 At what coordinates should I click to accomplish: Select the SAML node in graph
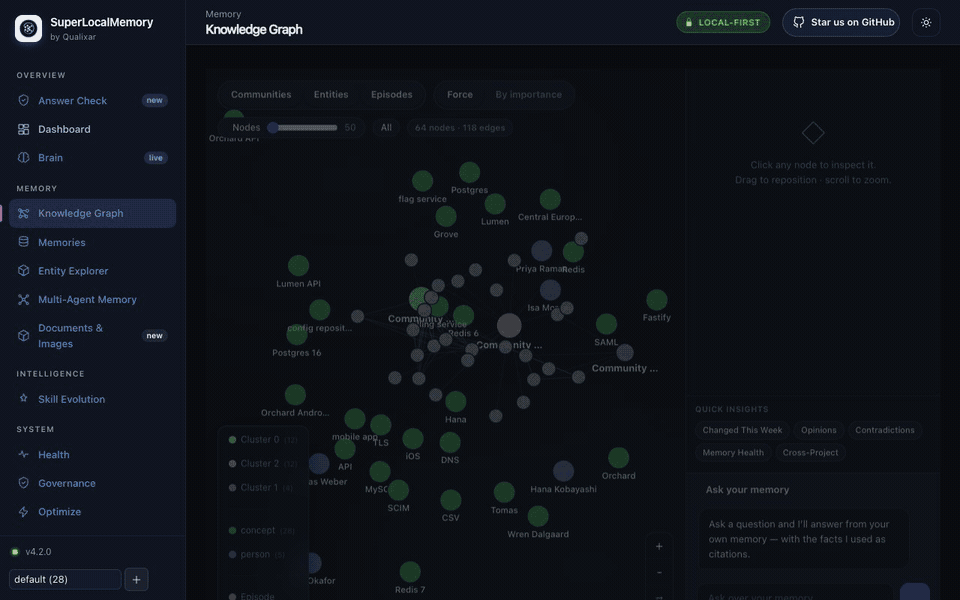tap(606, 324)
